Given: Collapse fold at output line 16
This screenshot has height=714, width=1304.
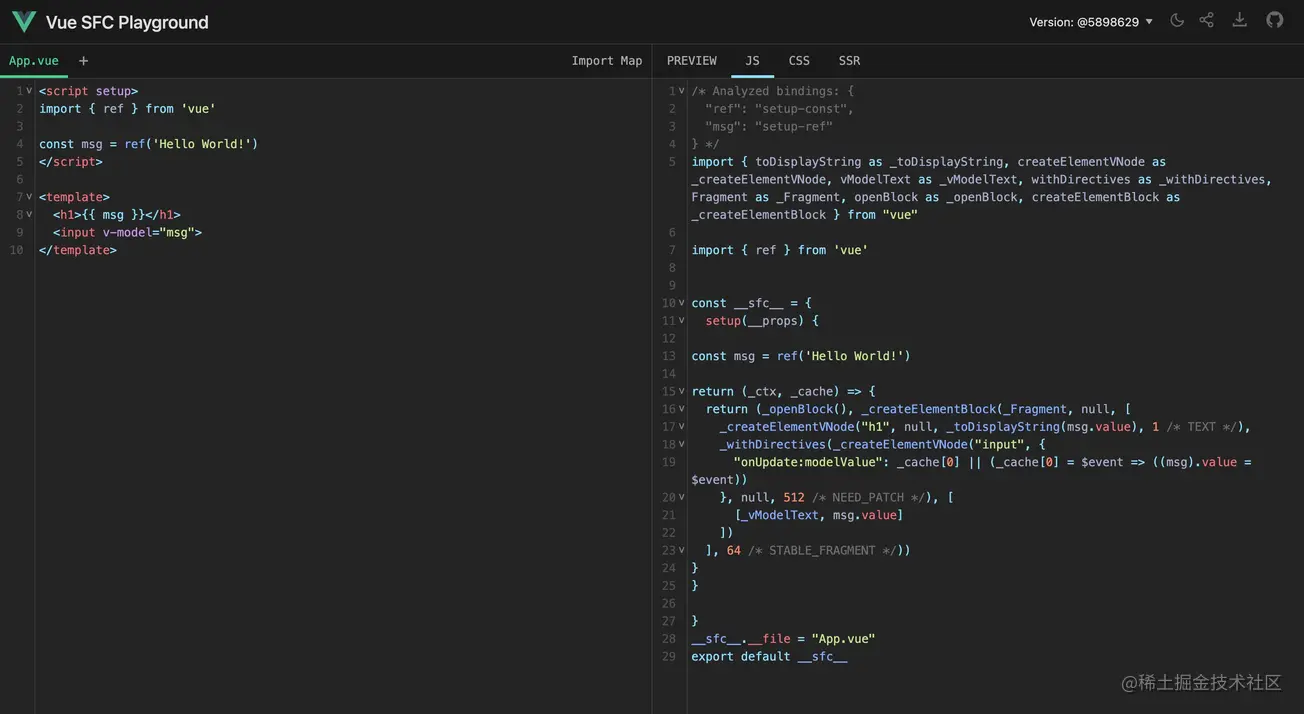Looking at the screenshot, I should point(682,409).
